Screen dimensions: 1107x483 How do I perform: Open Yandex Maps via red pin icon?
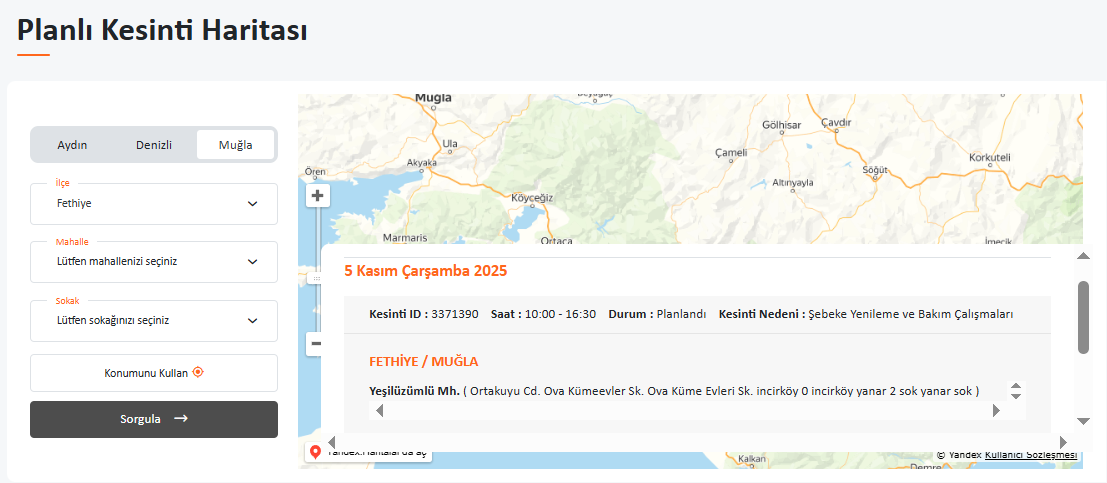pos(315,451)
